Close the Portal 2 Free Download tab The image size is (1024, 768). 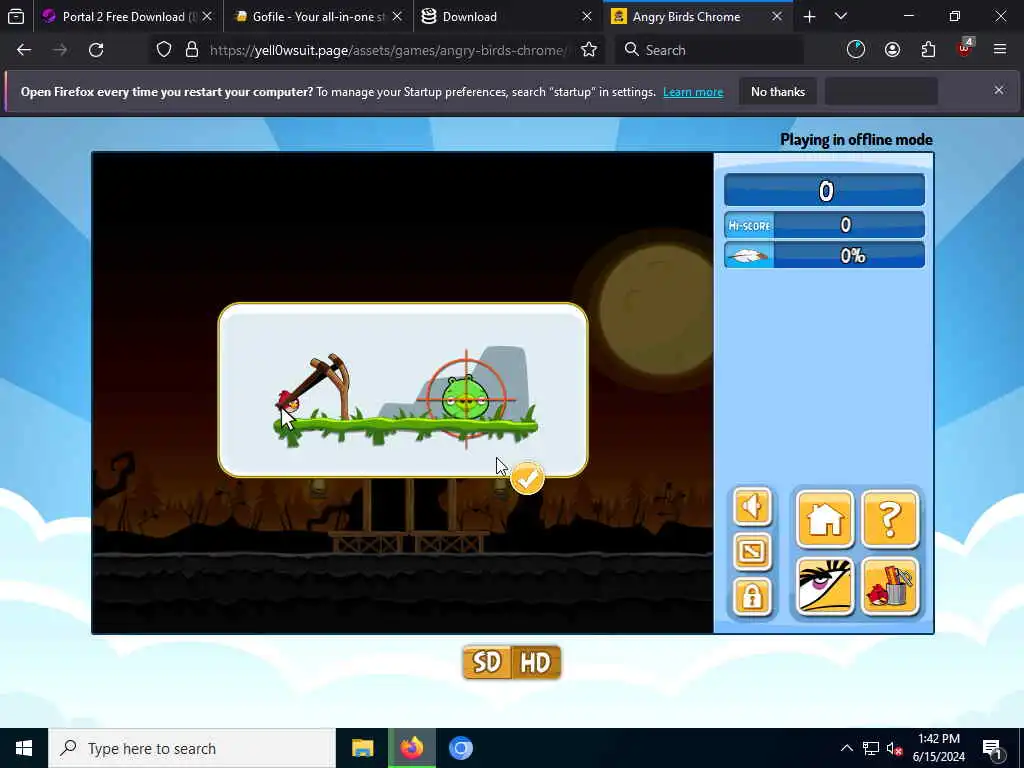tap(207, 16)
